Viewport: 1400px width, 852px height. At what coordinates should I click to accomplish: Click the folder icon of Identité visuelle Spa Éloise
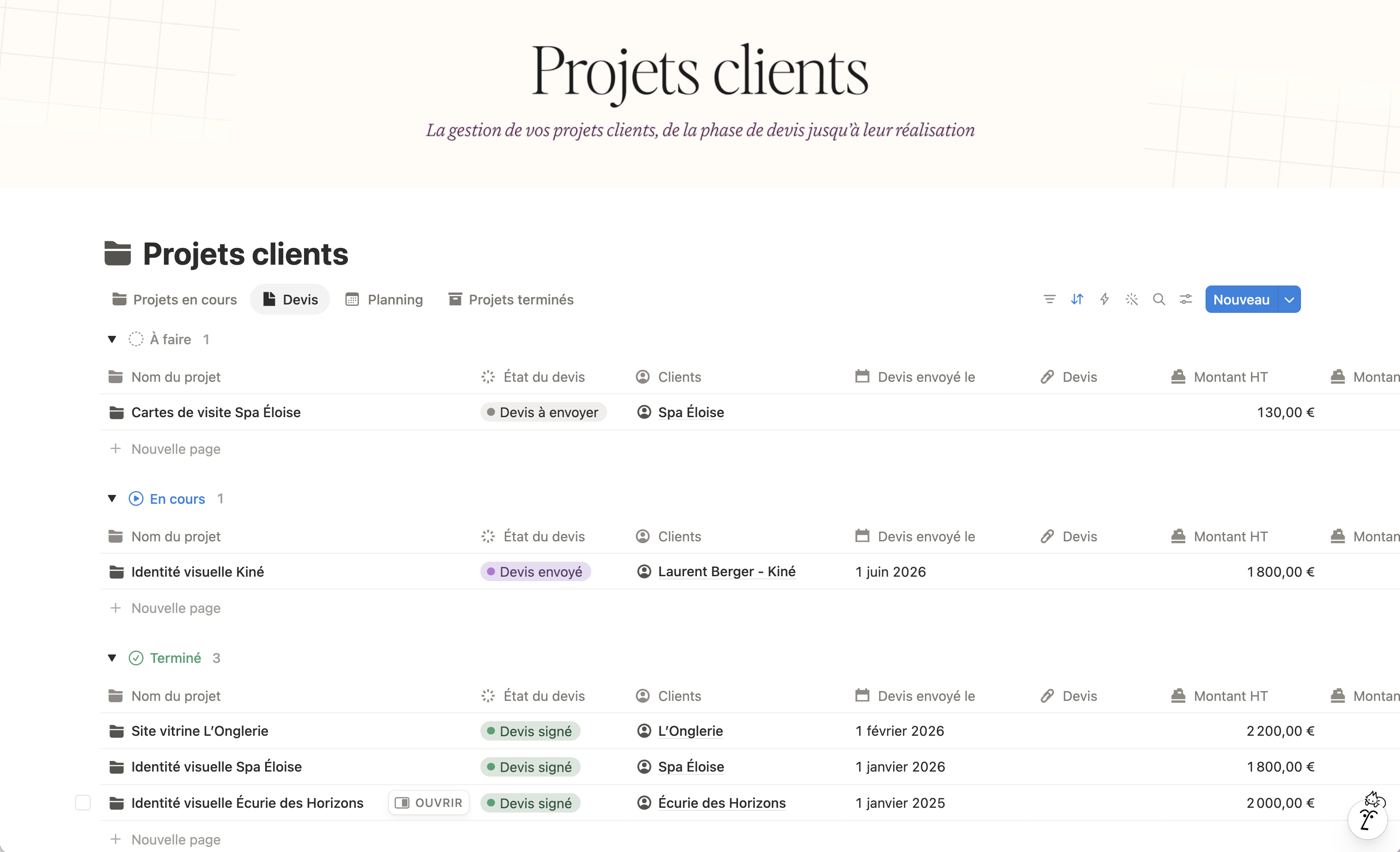(116, 767)
